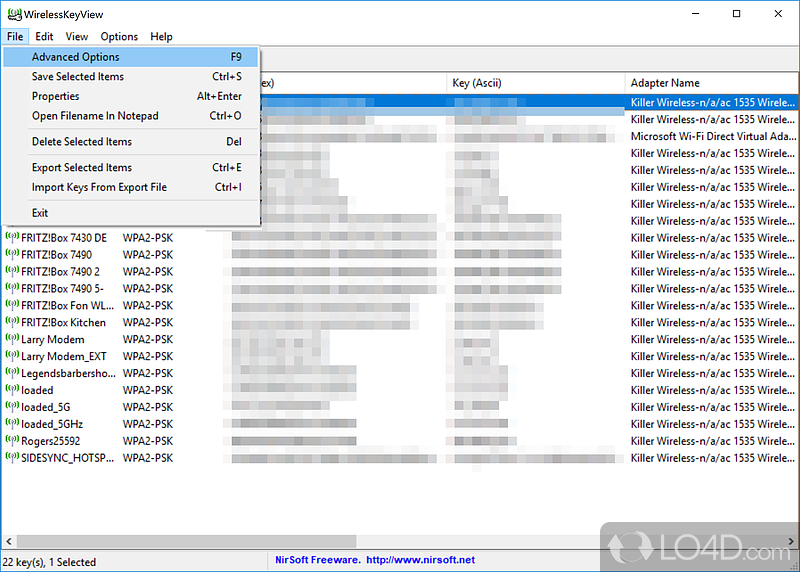
Task: Click the Killer Wireless adapter cell of SIDESYNC_HOTSP... row
Action: (713, 458)
